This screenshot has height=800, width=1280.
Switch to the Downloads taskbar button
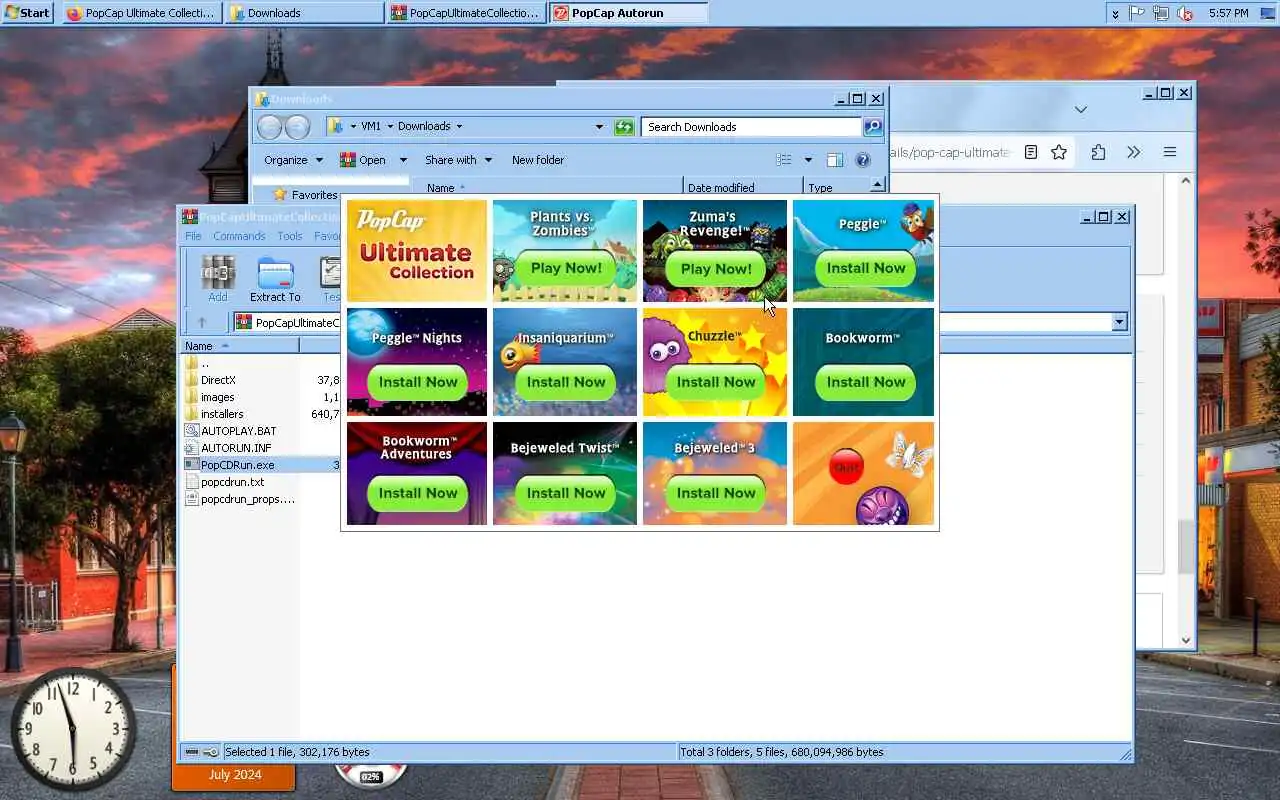(304, 13)
